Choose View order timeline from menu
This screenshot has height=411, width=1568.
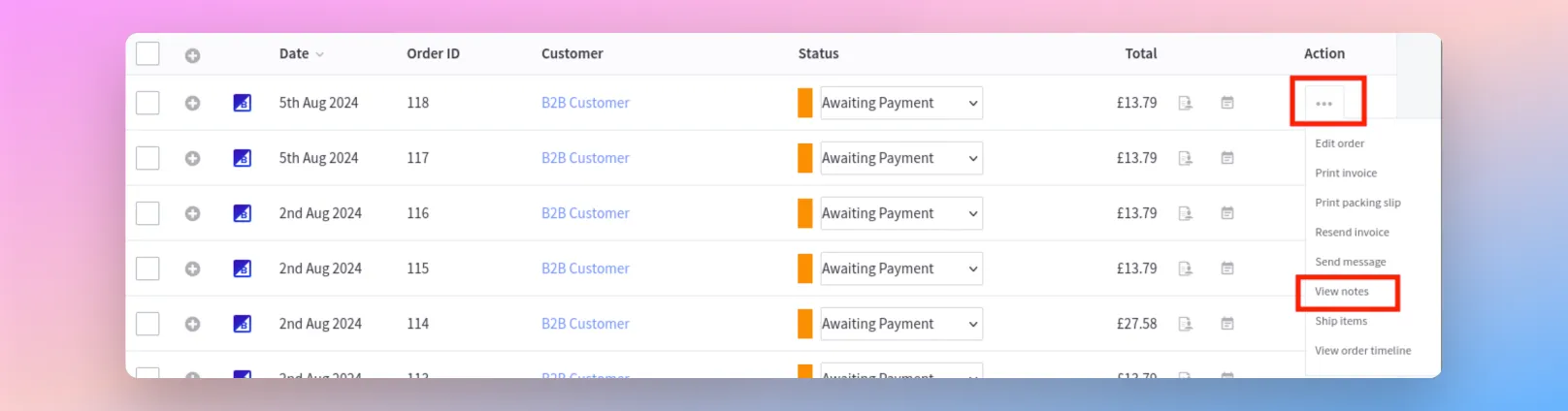click(1362, 351)
